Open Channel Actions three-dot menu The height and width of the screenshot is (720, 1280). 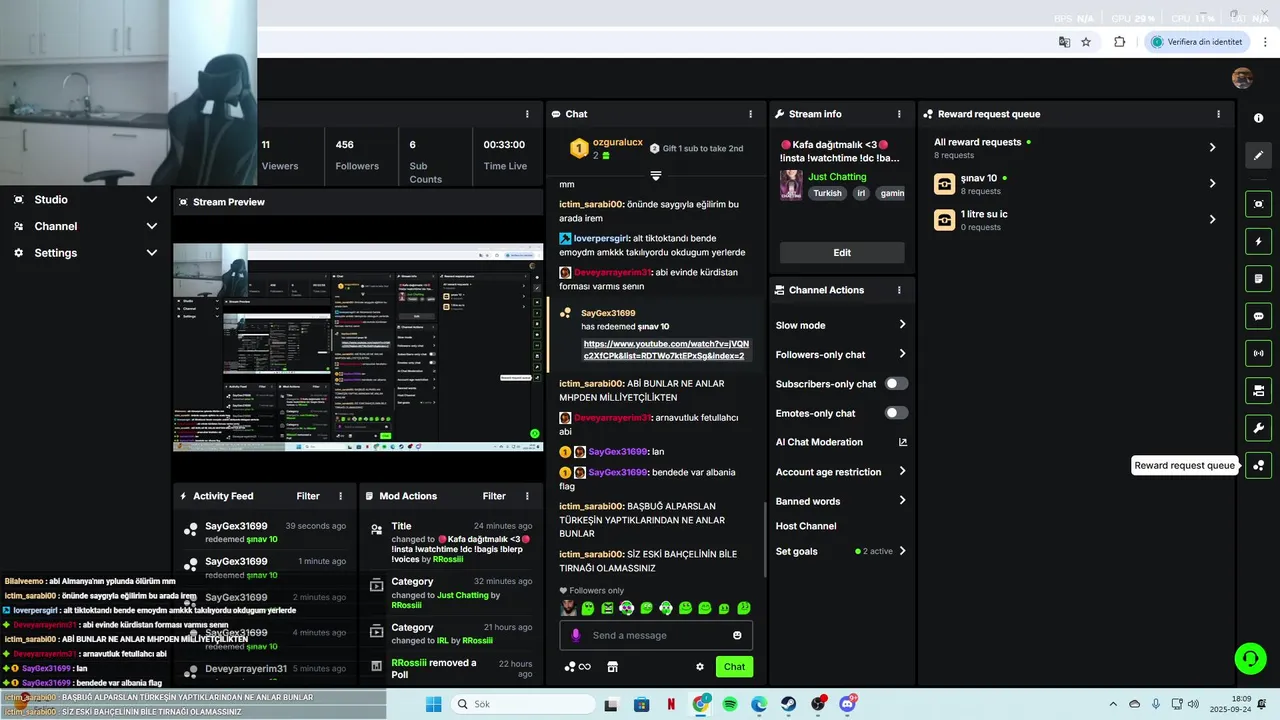(x=899, y=290)
